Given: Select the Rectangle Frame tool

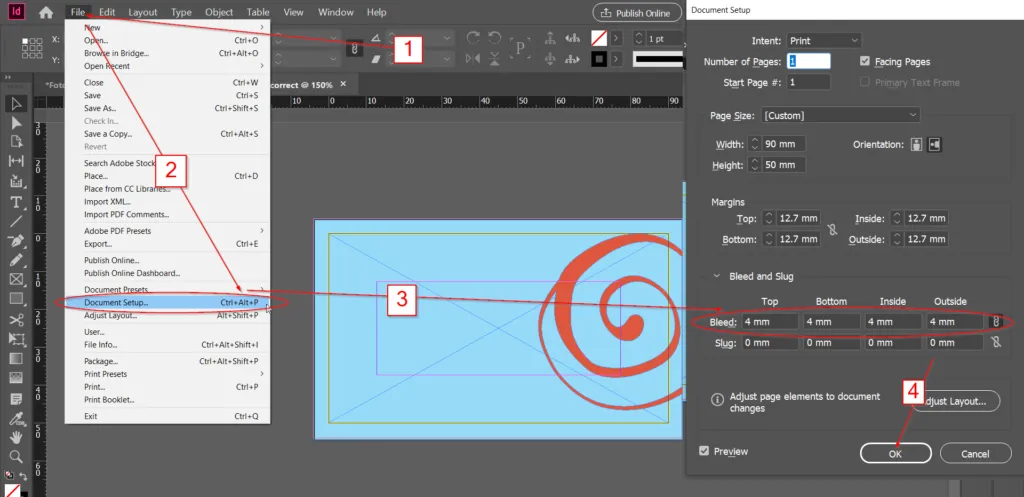Looking at the screenshot, I should click(x=16, y=280).
